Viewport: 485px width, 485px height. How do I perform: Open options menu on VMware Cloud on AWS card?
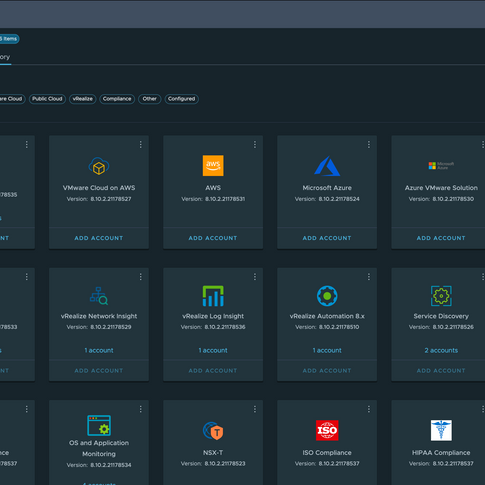141,144
